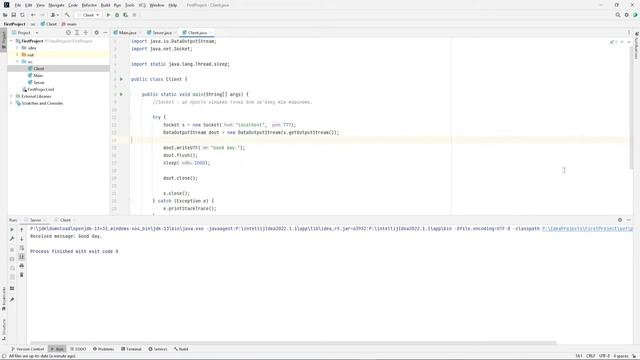The width and height of the screenshot is (640, 360).
Task: Run the Client configuration from the toolbar
Action: (x=108, y=15)
